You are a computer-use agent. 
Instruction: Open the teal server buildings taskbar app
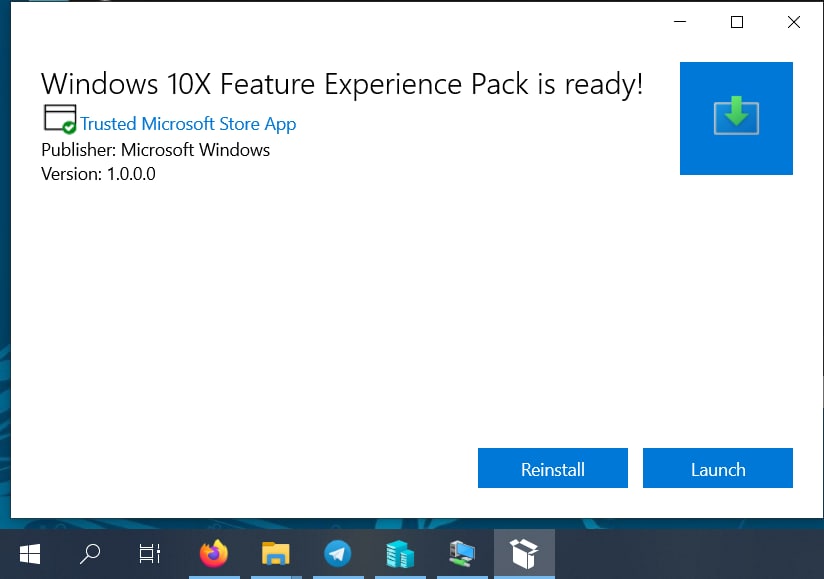(399, 554)
